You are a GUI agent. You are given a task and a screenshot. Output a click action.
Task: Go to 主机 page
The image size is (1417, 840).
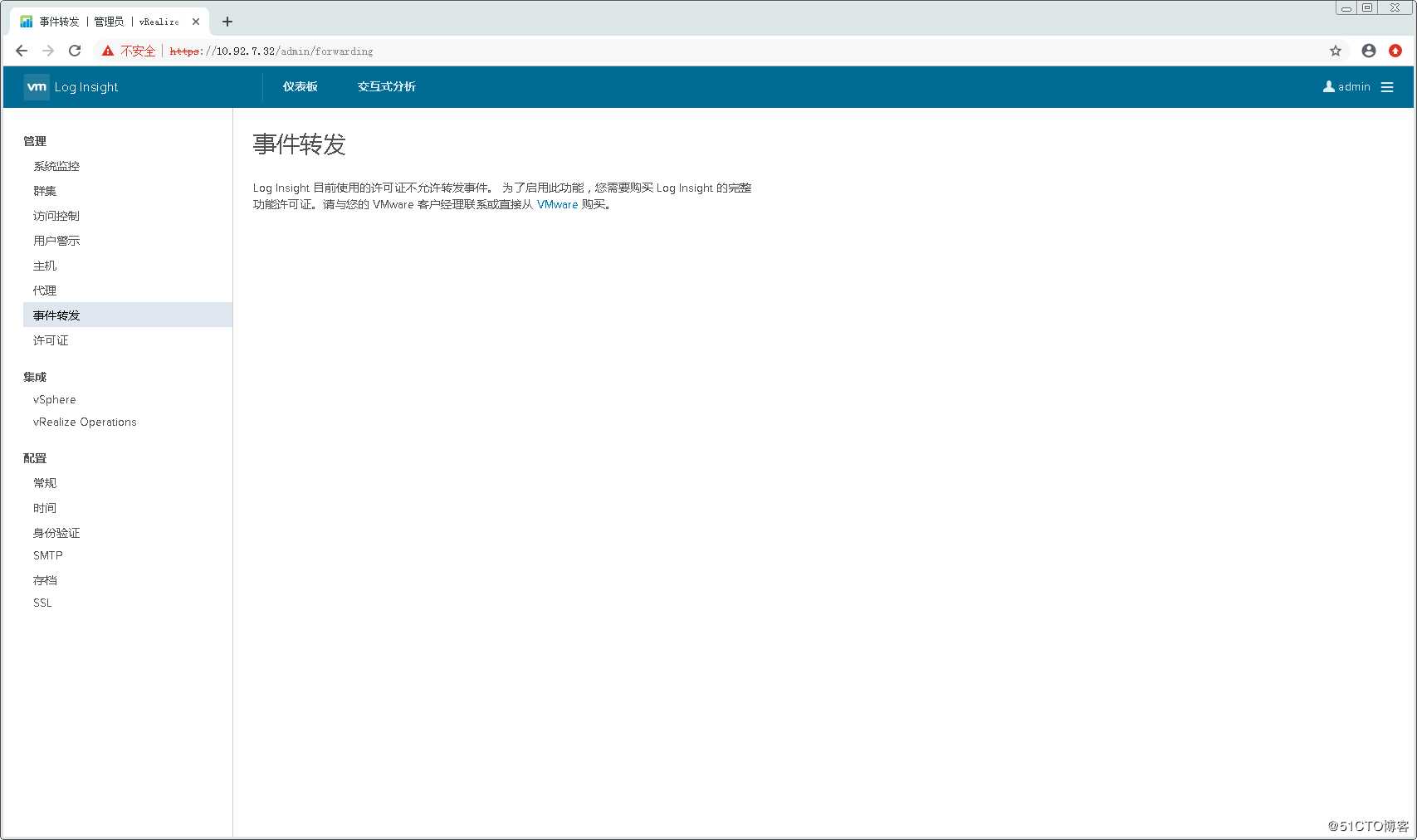pyautogui.click(x=45, y=266)
